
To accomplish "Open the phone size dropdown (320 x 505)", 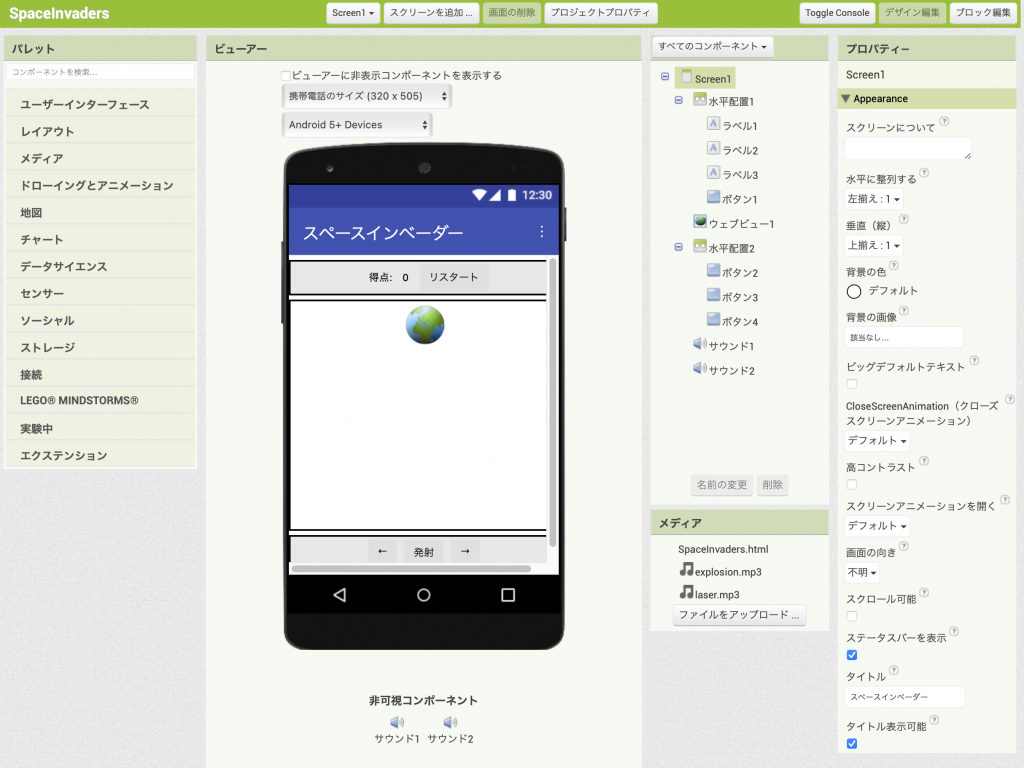I will pyautogui.click(x=366, y=96).
